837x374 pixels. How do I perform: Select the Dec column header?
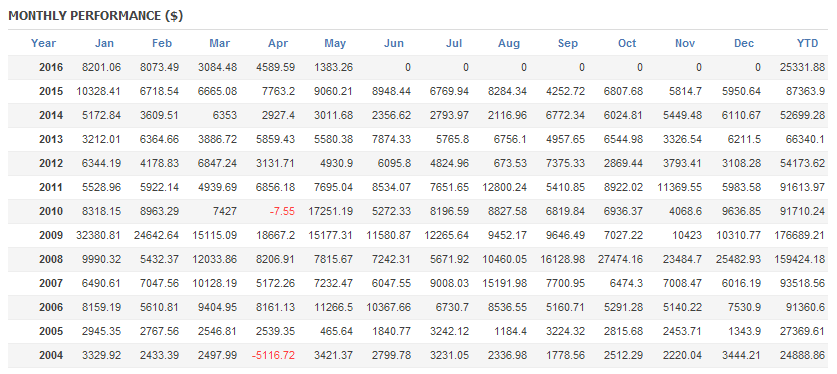pos(744,44)
